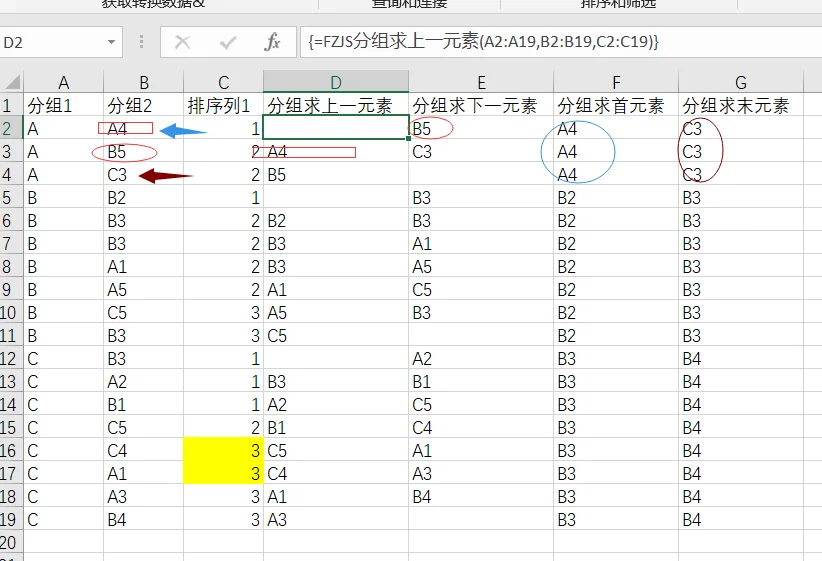This screenshot has width=822, height=561.
Task: Click cell with header '分组1'
Action: click(x=63, y=106)
